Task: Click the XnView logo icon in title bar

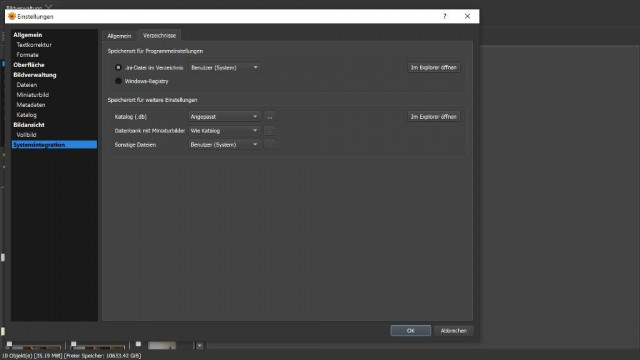Action: (x=12, y=16)
